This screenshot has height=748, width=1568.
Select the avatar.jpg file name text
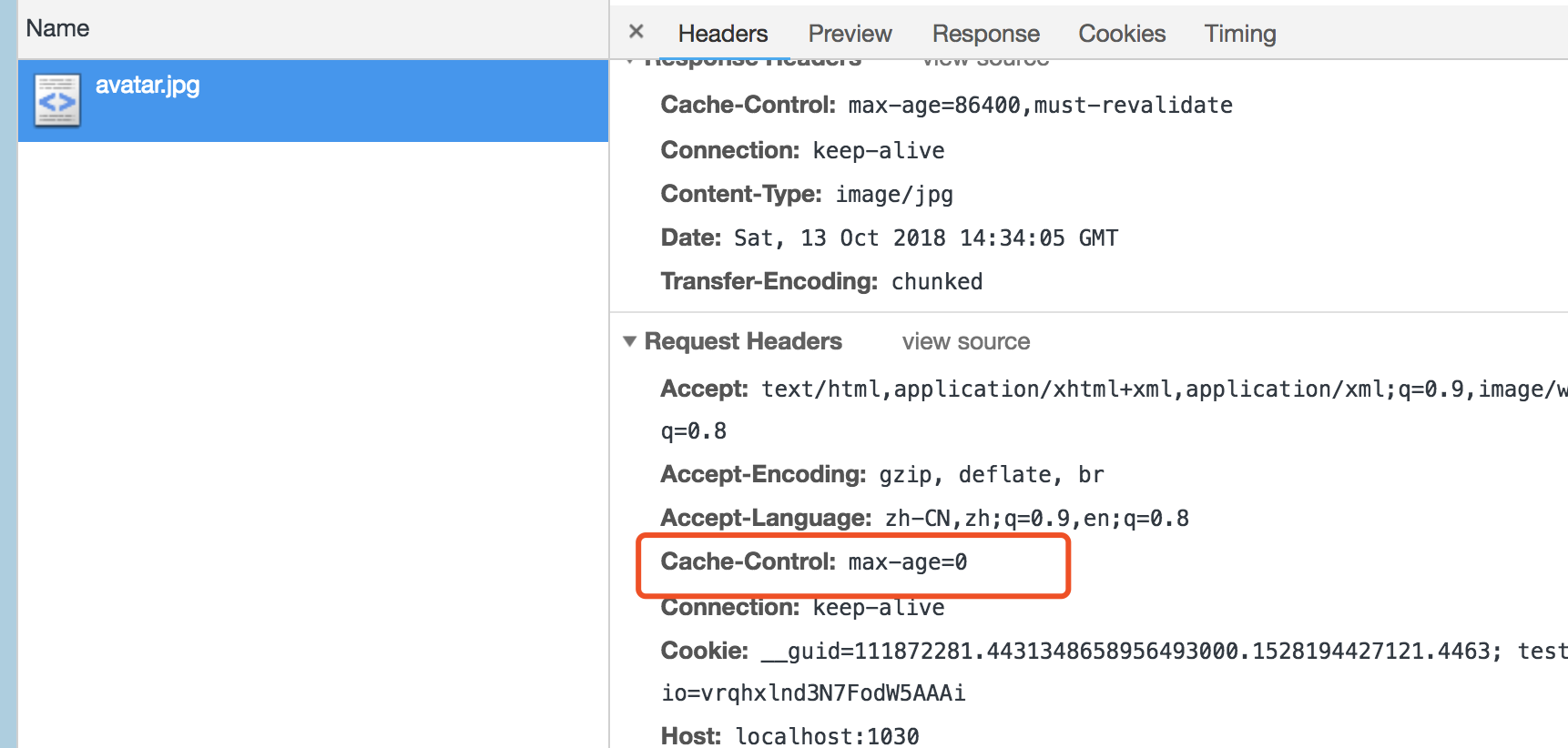148,86
